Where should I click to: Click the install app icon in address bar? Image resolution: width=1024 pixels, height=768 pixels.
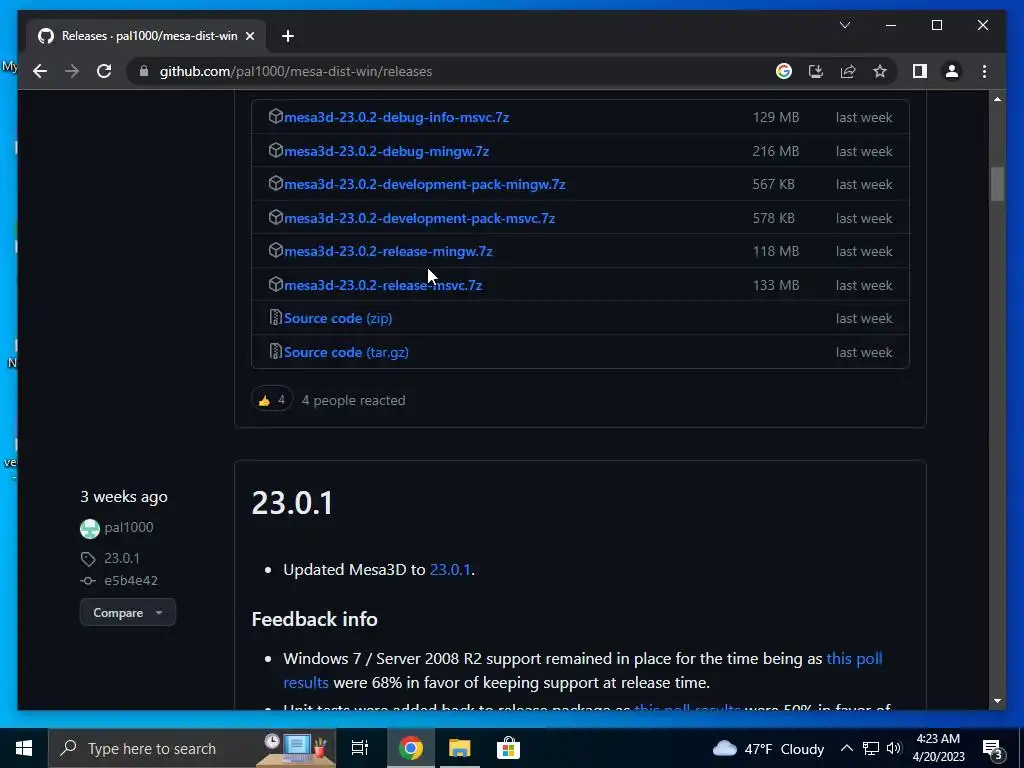(x=816, y=71)
